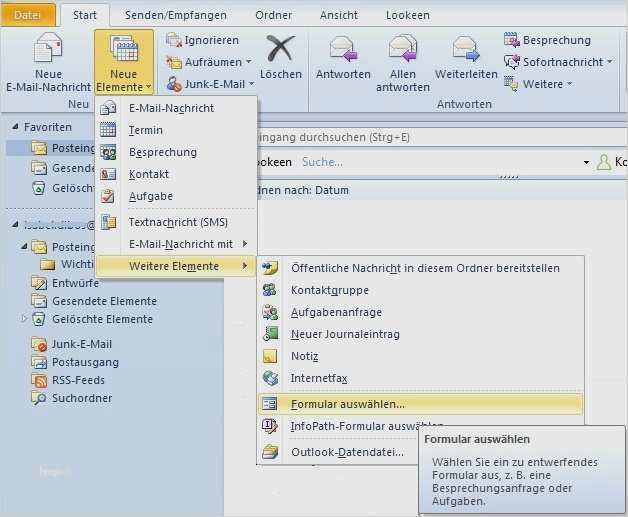Image resolution: width=628 pixels, height=517 pixels.
Task: Click the Ignorieren button in ribbon
Action: [x=202, y=40]
